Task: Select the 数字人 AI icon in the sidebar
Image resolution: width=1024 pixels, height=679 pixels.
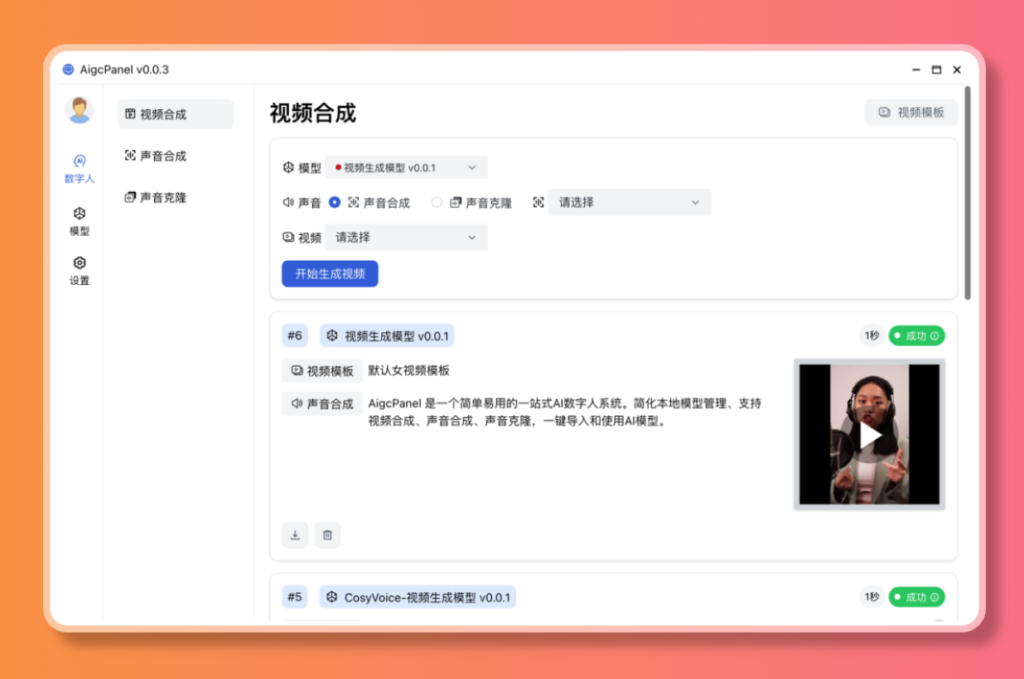Action: 80,160
